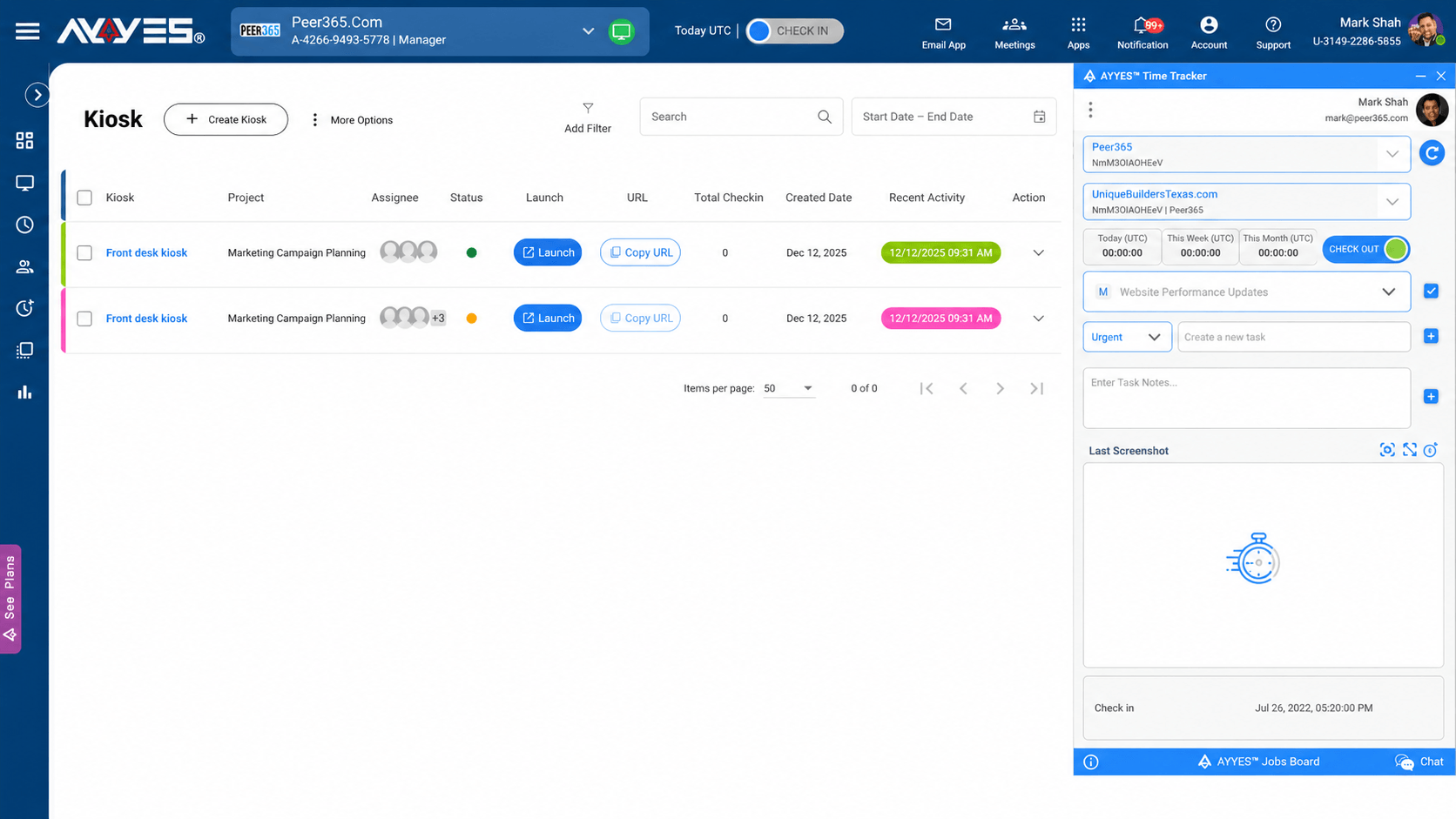Capture screenshot icon beside Last Screenshot
1456x819 pixels.
[1387, 450]
